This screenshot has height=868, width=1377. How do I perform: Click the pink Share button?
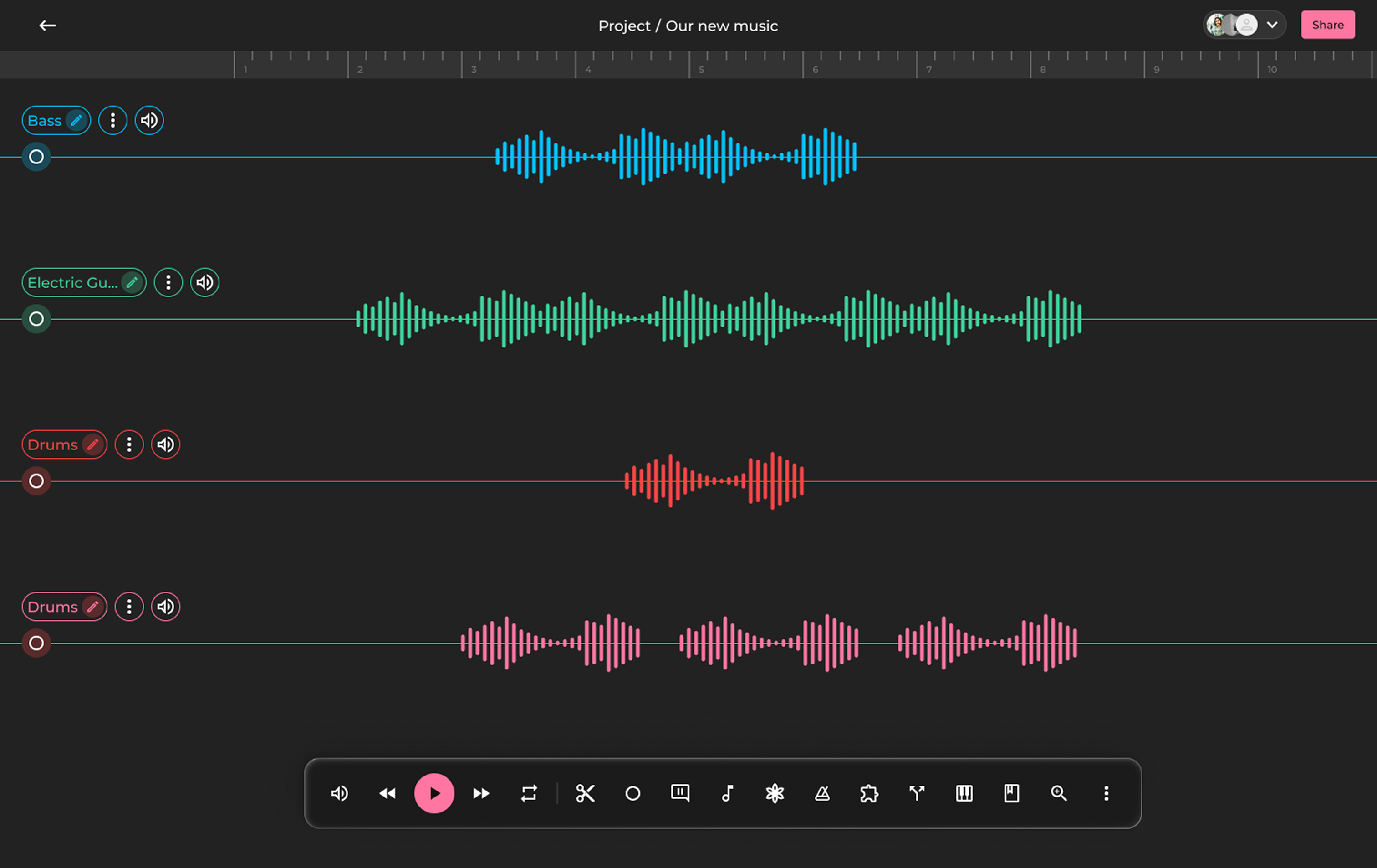tap(1327, 25)
